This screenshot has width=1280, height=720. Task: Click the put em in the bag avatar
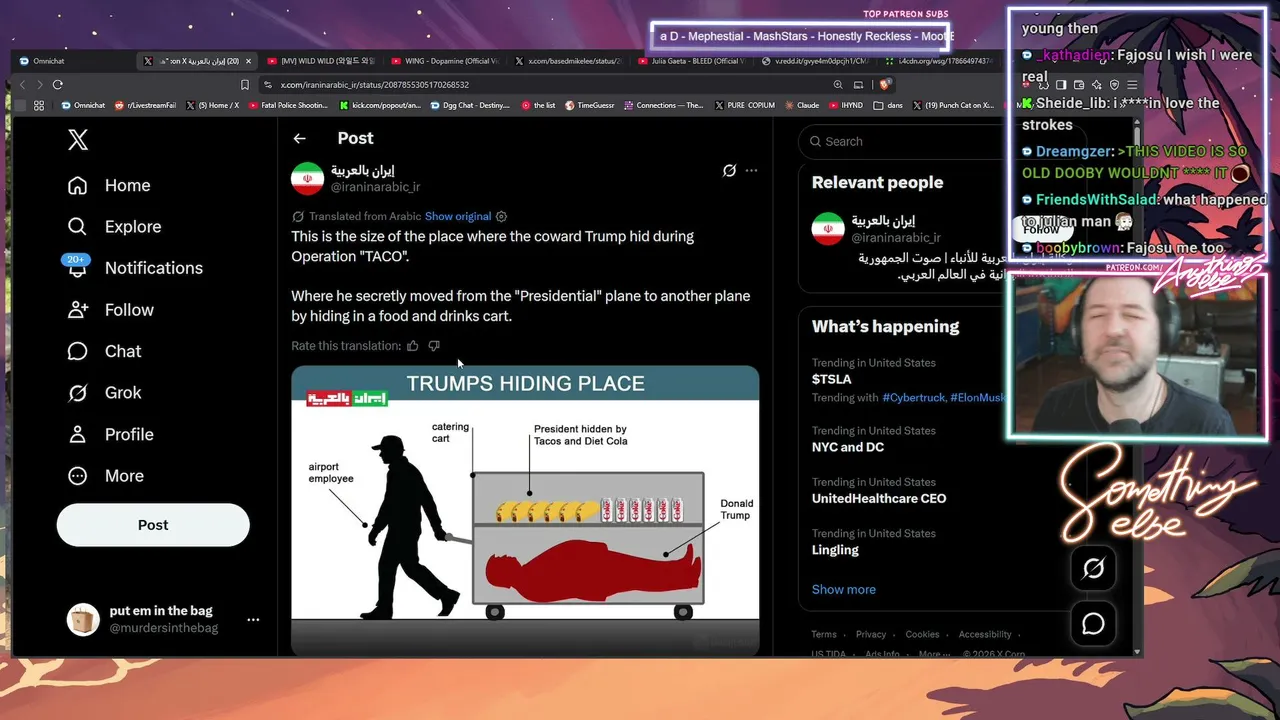[83, 620]
